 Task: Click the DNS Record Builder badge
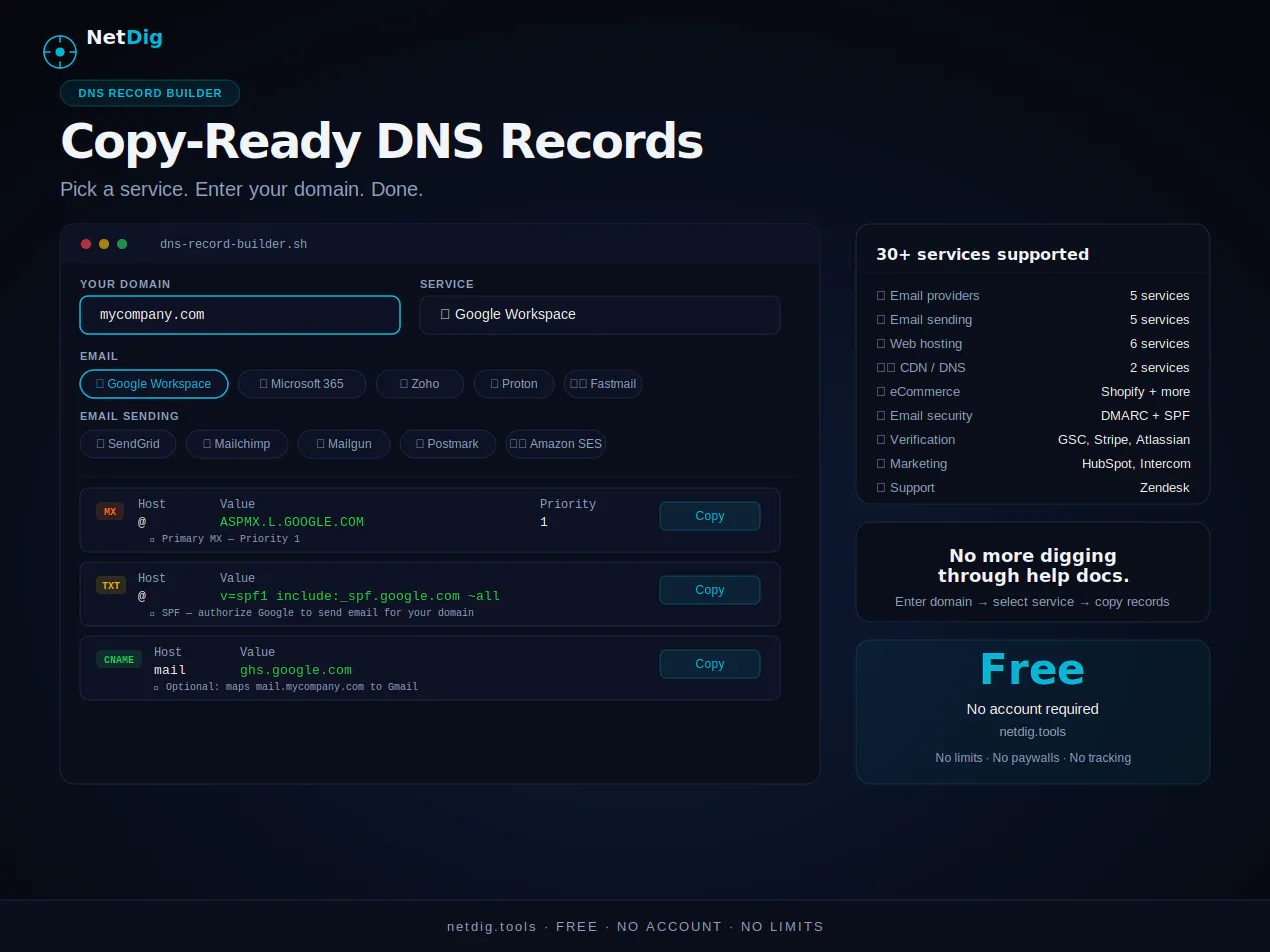(150, 93)
